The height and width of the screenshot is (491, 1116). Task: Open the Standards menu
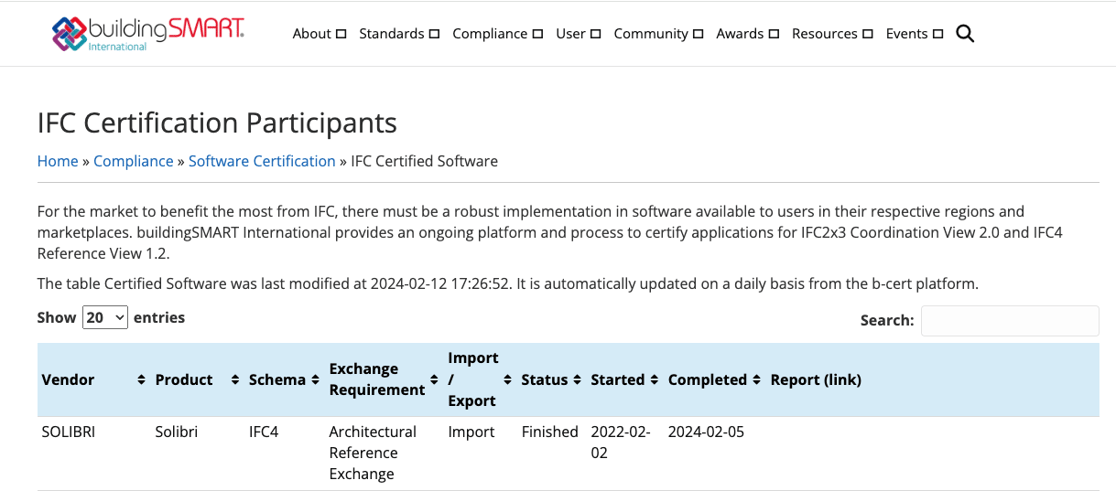(399, 33)
